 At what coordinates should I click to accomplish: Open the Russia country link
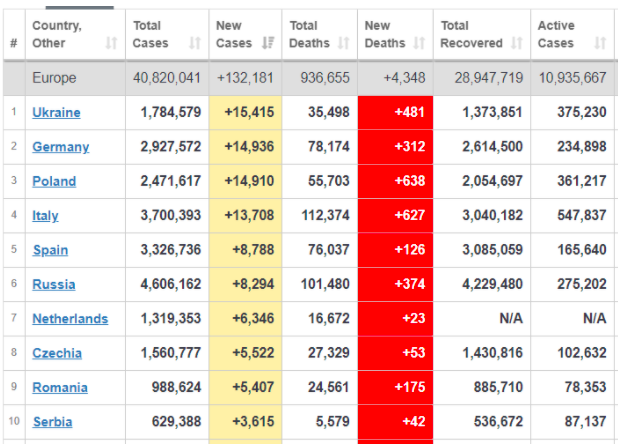pyautogui.click(x=54, y=284)
